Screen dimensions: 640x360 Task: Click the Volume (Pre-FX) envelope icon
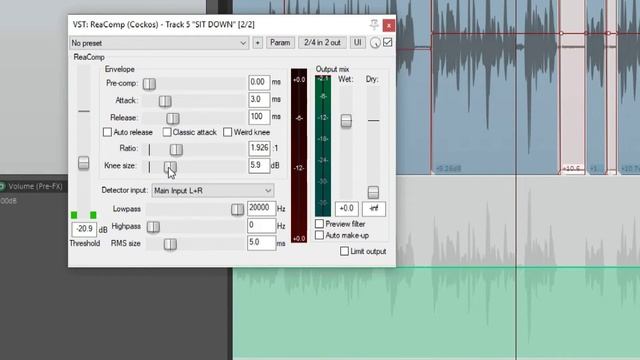[x=2, y=187]
